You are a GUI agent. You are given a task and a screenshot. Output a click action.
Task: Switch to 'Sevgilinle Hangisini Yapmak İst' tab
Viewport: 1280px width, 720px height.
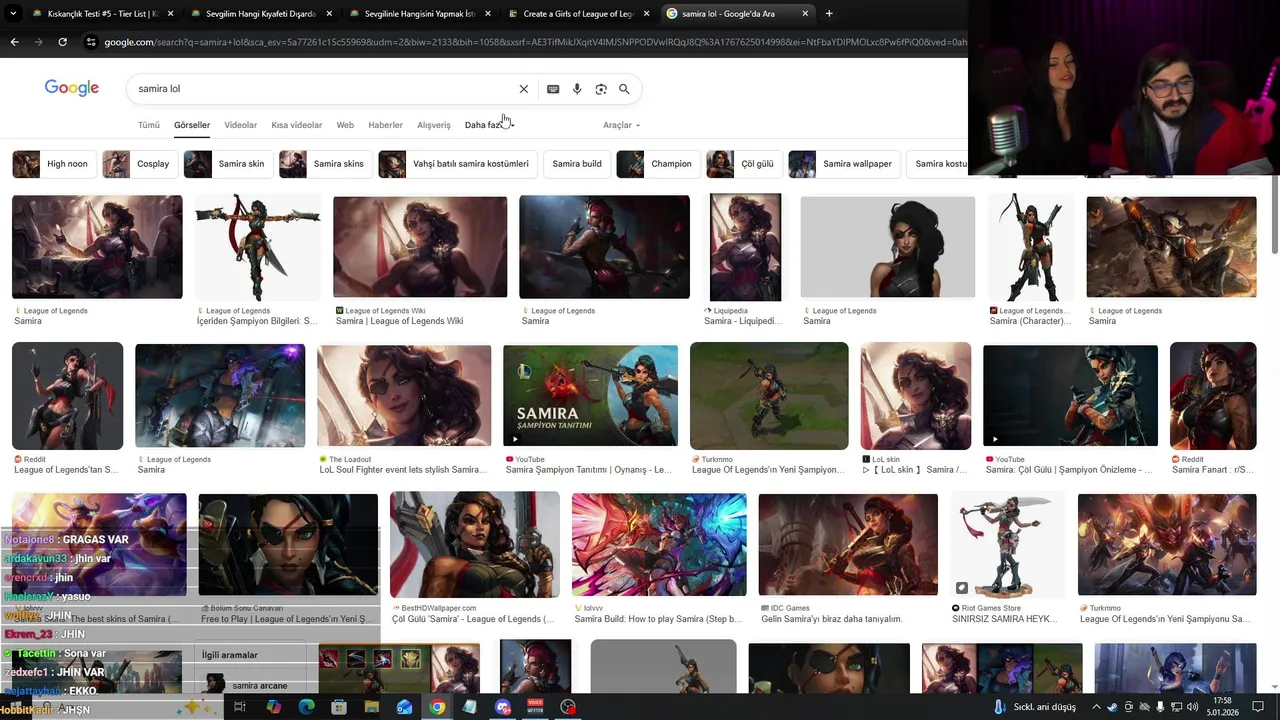[419, 14]
